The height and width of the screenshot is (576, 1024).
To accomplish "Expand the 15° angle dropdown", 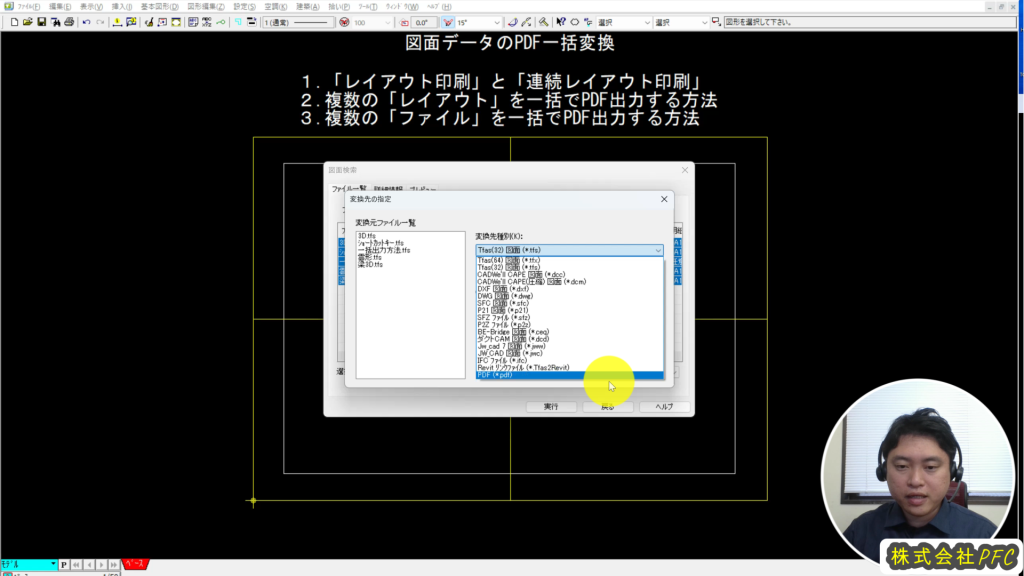I will pyautogui.click(x=497, y=22).
